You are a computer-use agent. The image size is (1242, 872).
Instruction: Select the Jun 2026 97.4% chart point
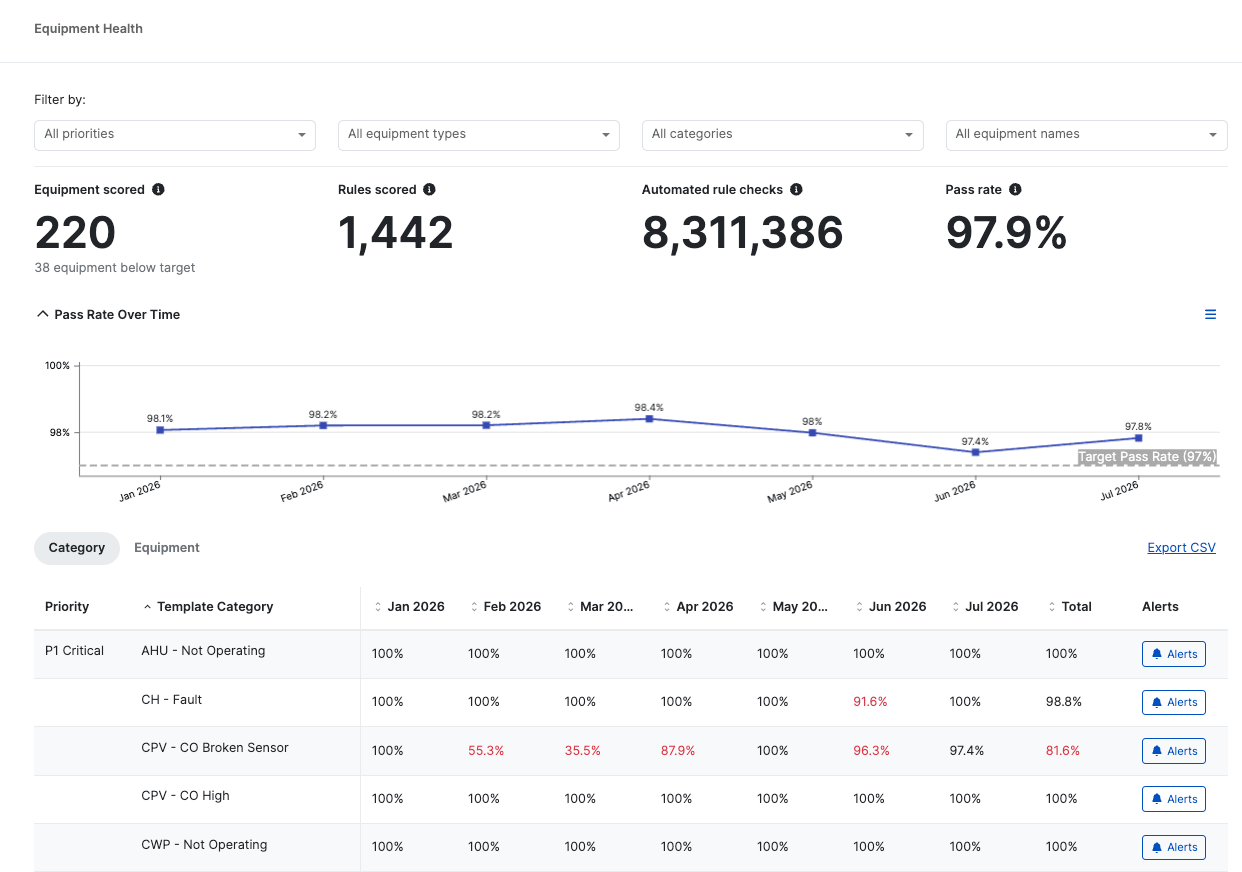click(975, 452)
